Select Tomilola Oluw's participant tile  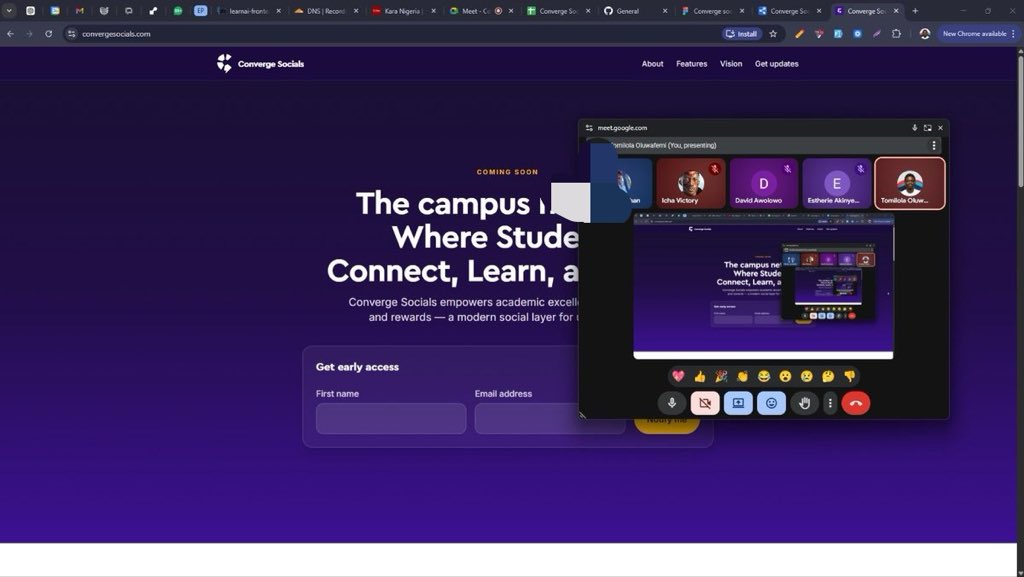[x=910, y=183]
